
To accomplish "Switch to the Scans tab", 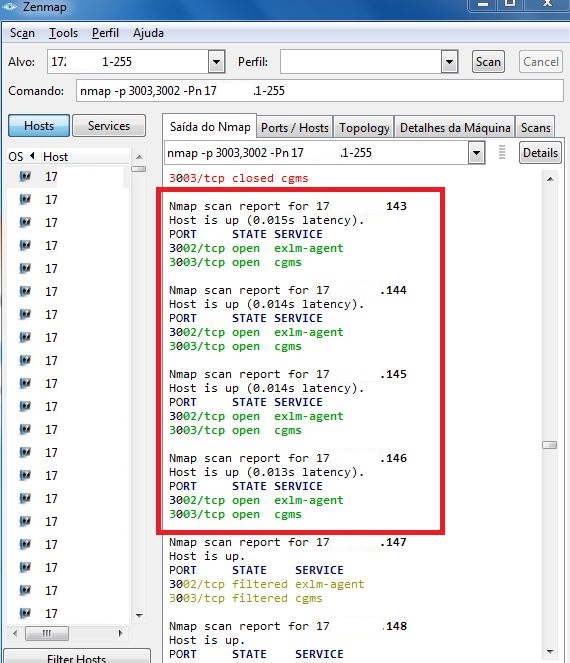I will 535,128.
